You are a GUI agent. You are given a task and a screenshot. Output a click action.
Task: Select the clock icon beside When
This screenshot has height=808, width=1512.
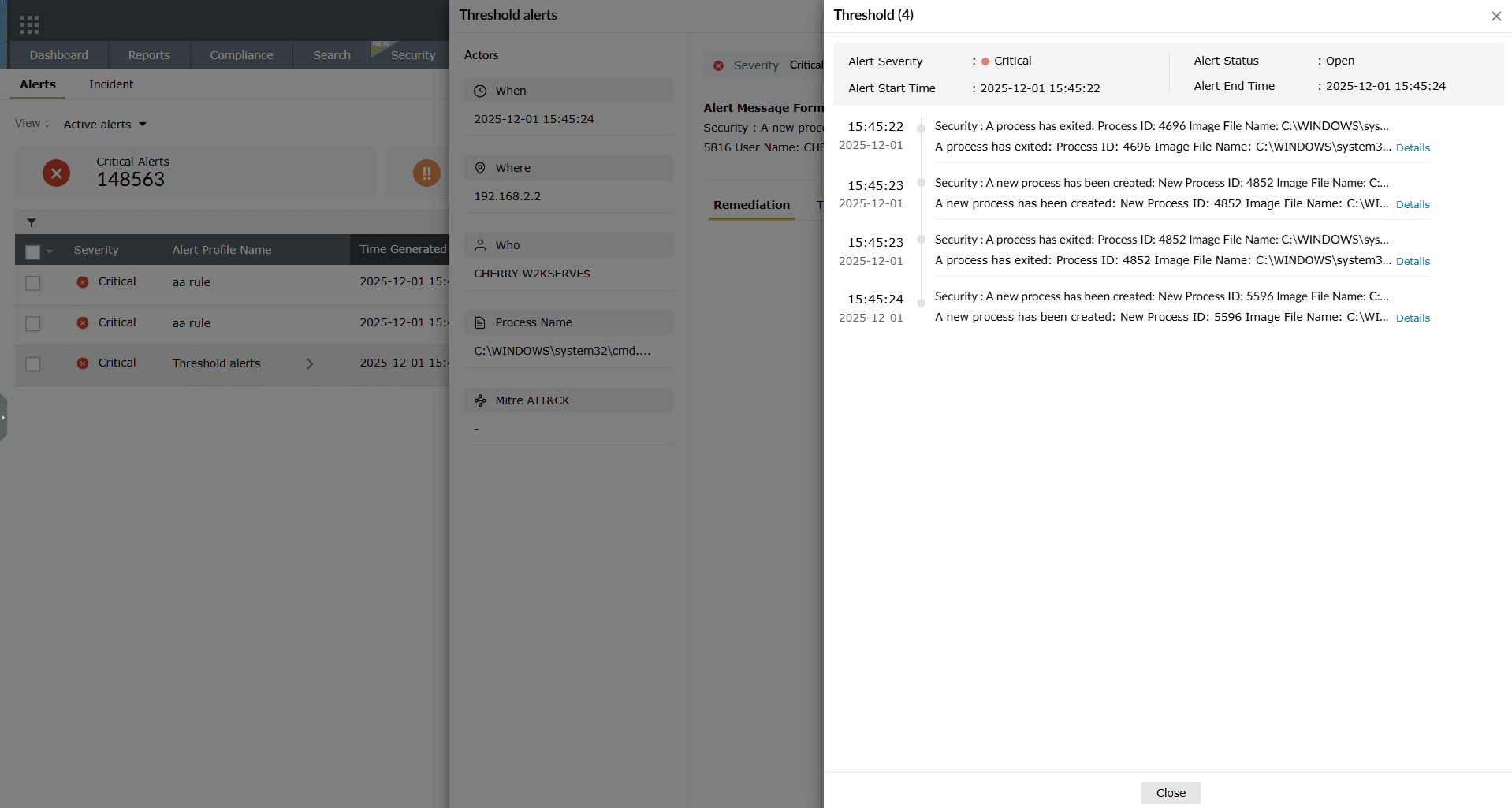pyautogui.click(x=481, y=90)
